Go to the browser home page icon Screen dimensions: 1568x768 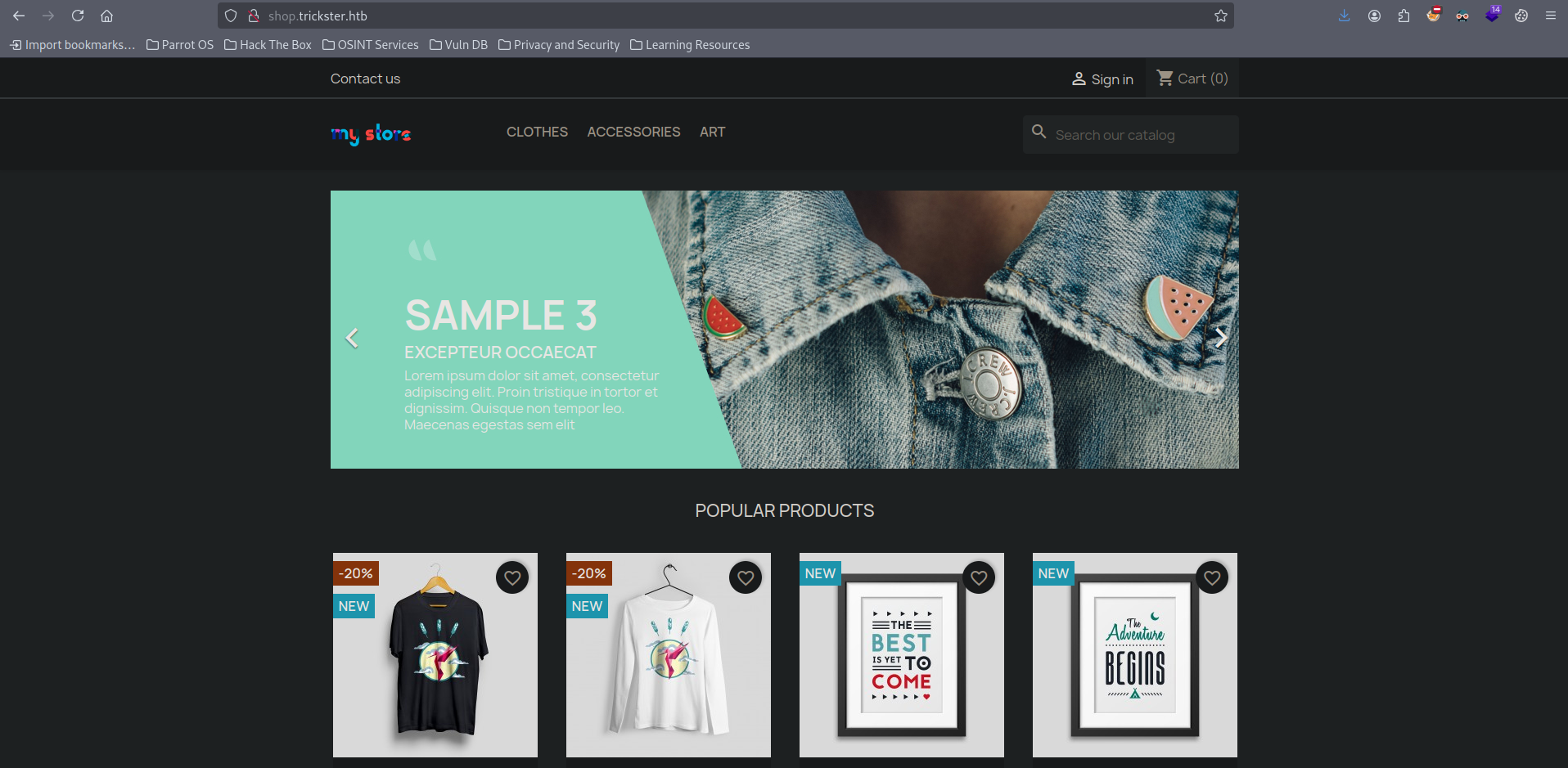tap(106, 16)
